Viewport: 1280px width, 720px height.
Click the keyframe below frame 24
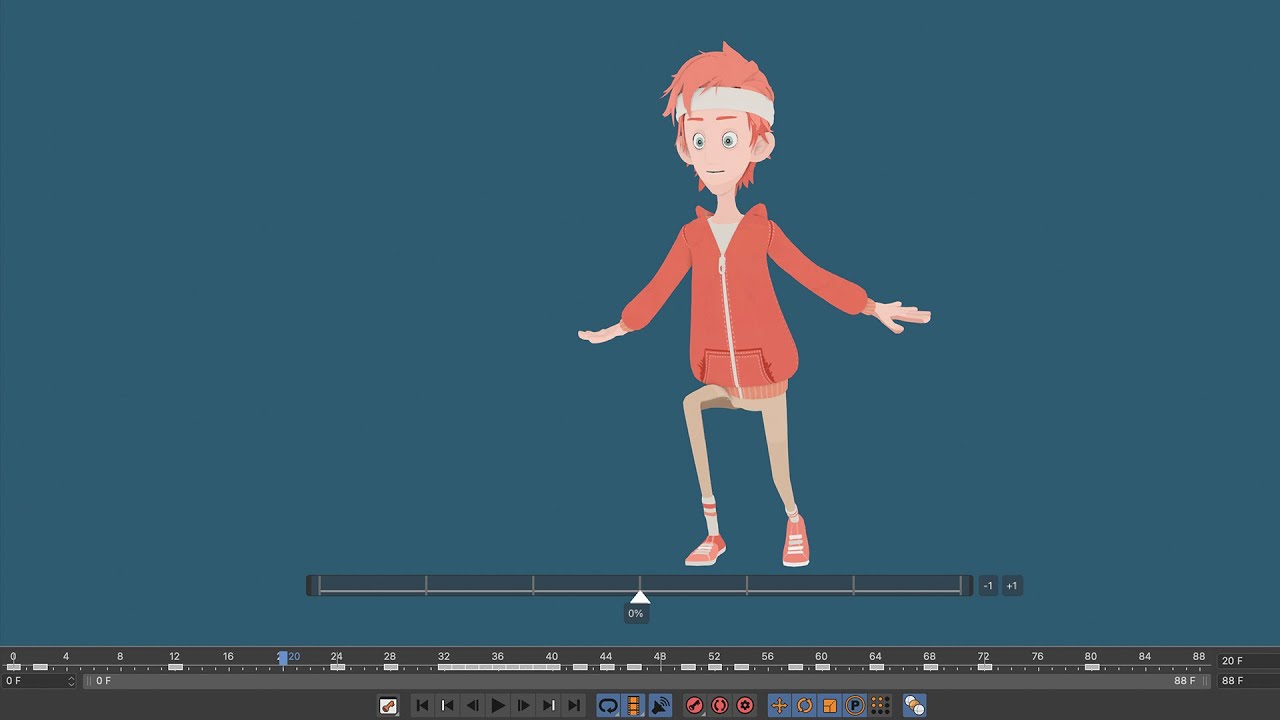point(337,667)
